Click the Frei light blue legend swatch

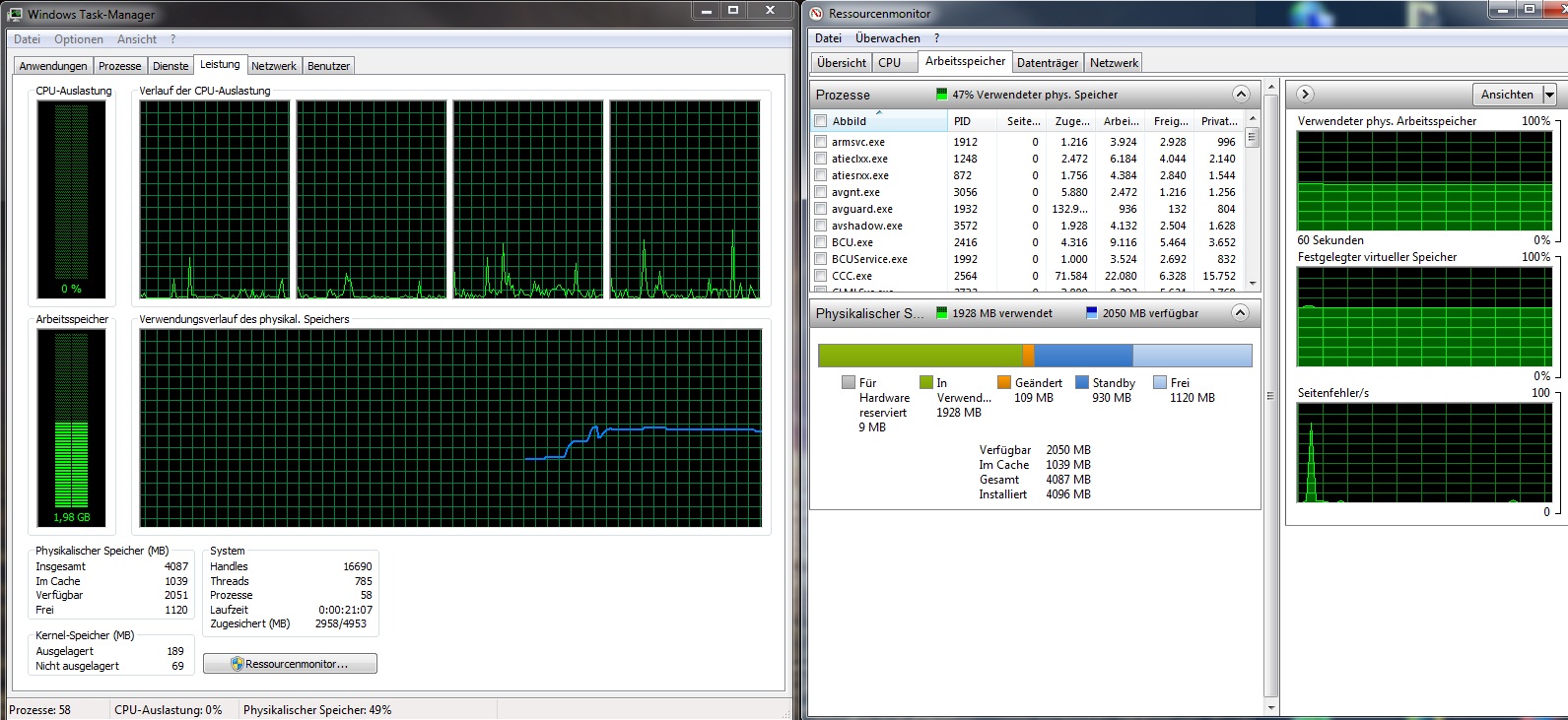click(x=1160, y=382)
